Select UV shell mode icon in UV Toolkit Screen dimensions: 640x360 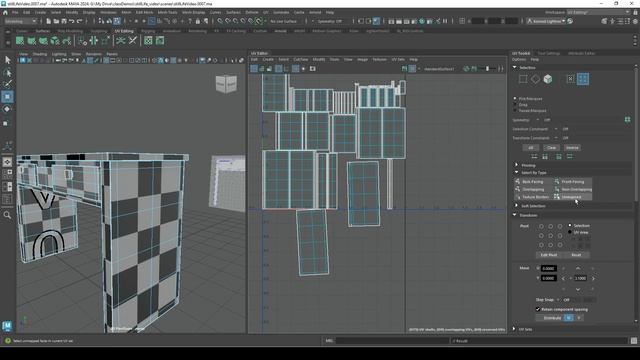583,79
